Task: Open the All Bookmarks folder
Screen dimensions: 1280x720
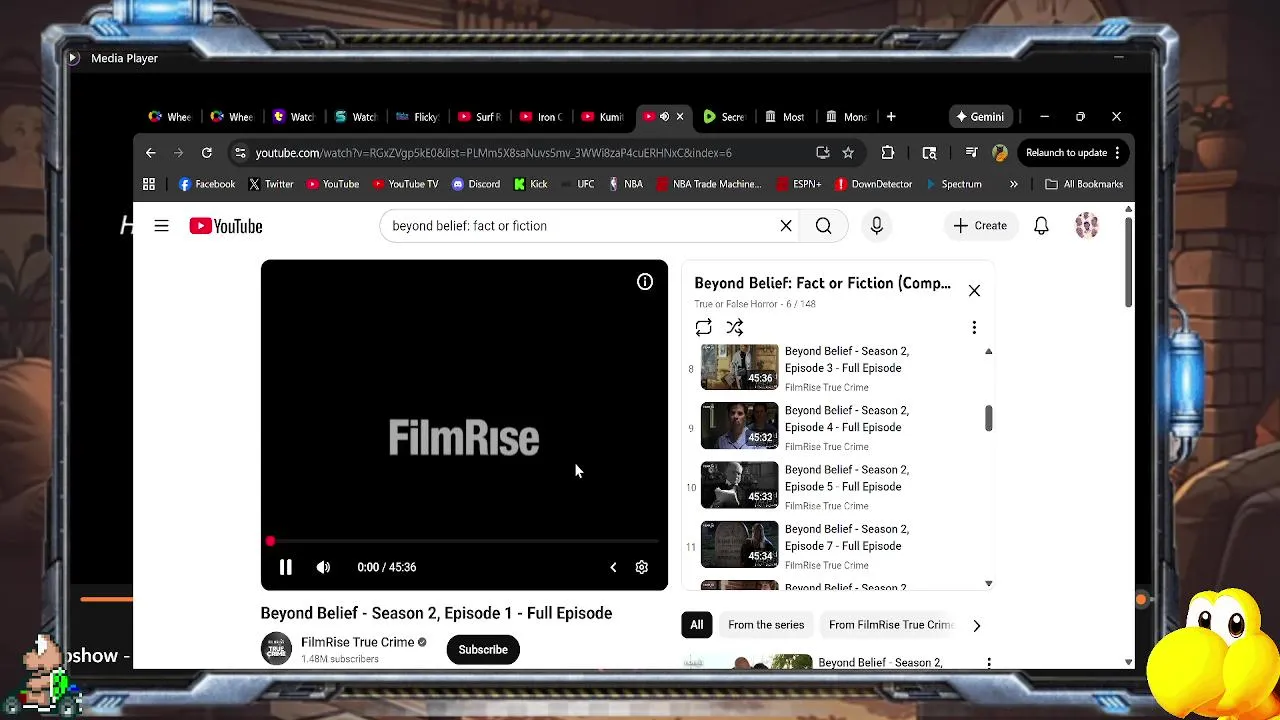Action: [1084, 184]
